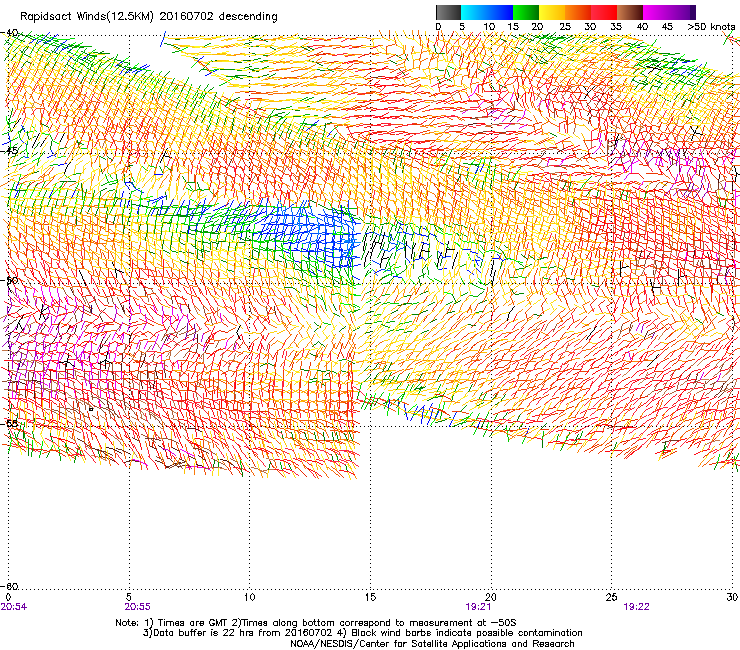This screenshot has width=740, height=650.
Task: Click the '15' longitude label on bottom axis
Action: 370,597
